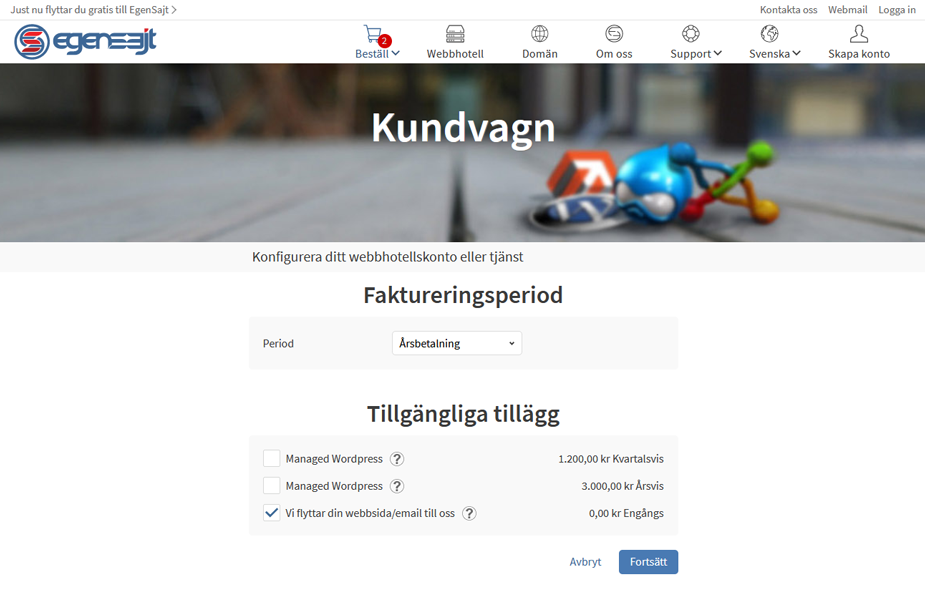The height and width of the screenshot is (591, 925).
Task: Expand the Svenska language menu
Action: (775, 54)
